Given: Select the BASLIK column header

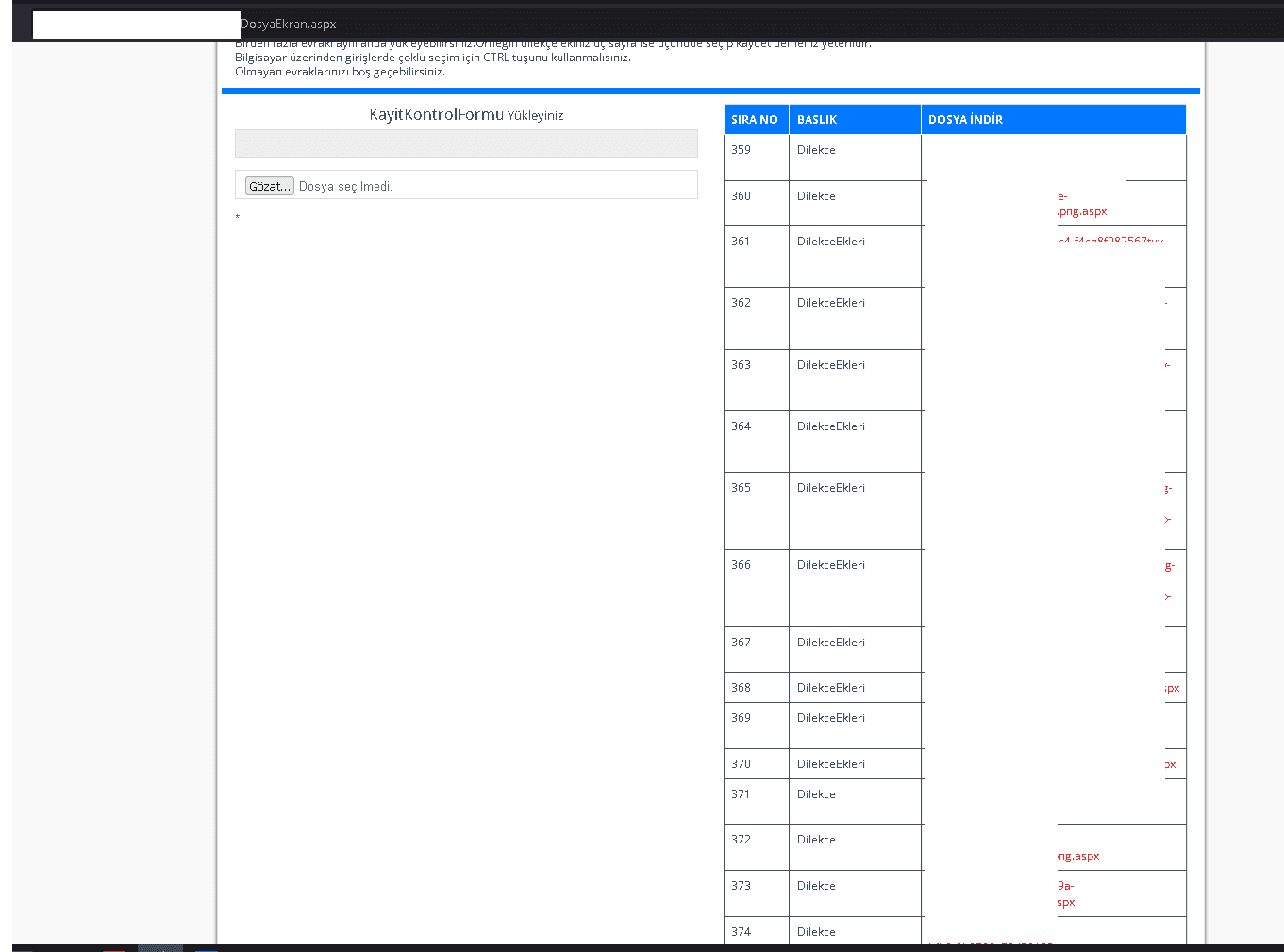Looking at the screenshot, I should pos(817,120).
